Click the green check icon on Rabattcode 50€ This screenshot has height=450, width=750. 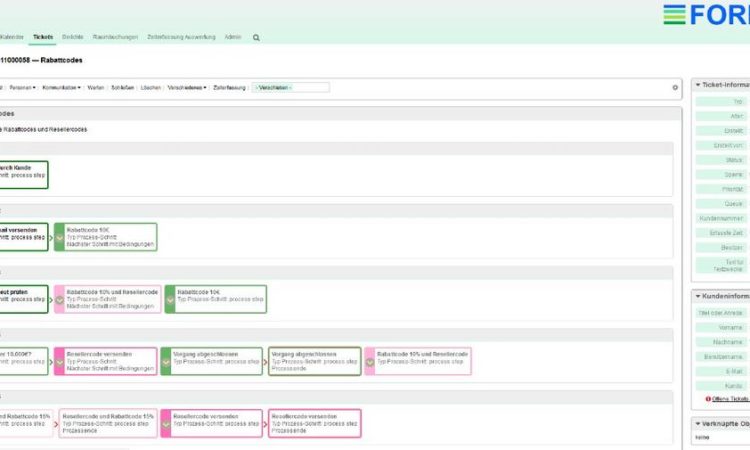click(x=58, y=238)
